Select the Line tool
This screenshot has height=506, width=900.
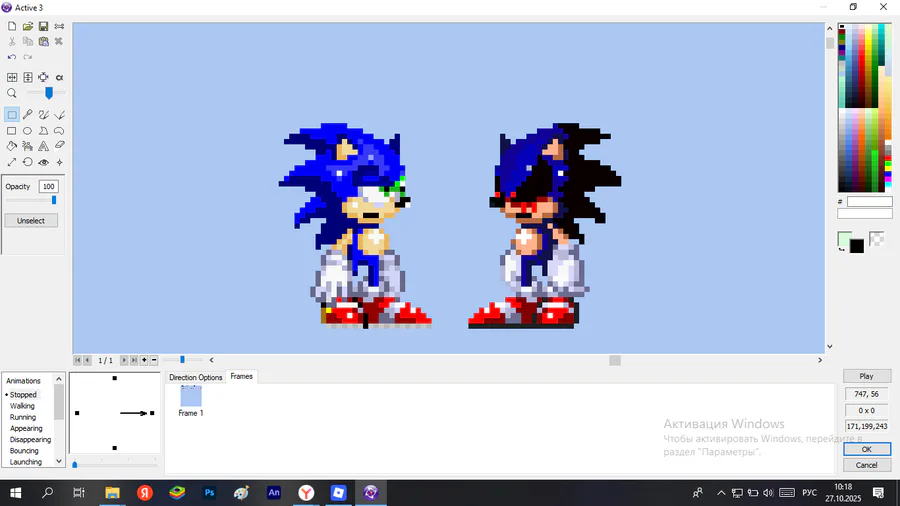pyautogui.click(x=59, y=115)
